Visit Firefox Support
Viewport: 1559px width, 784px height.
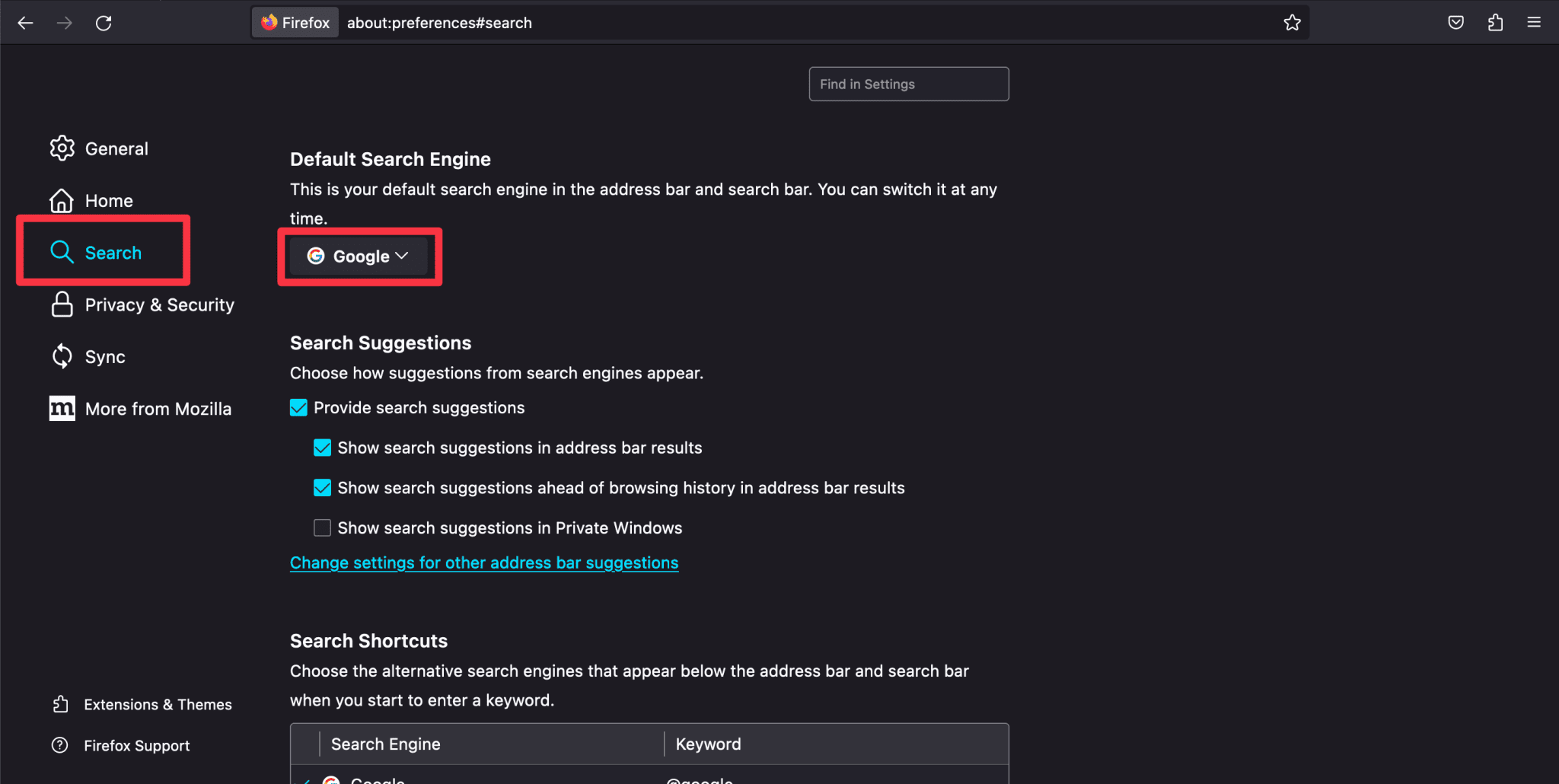coord(136,745)
